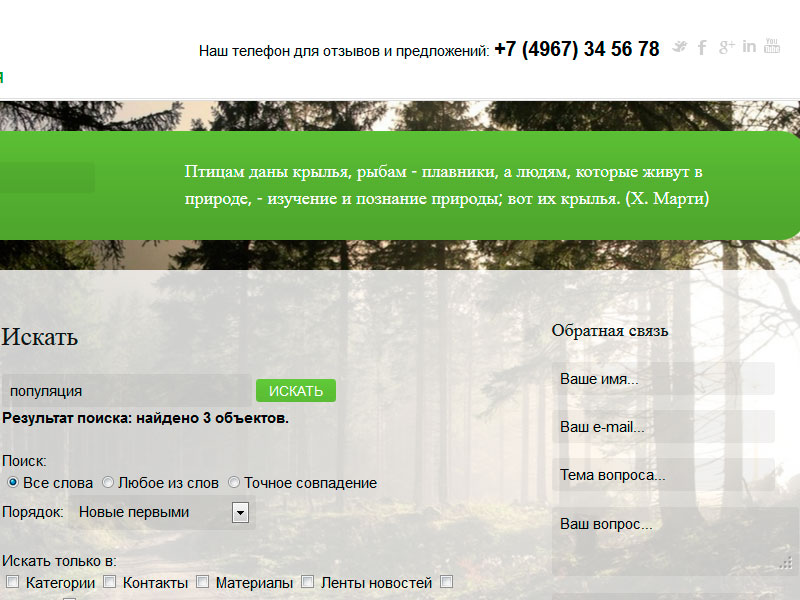Viewport: 800px width, 600px height.
Task: Check the 'Материалы' filter checkbox
Action: 202,582
